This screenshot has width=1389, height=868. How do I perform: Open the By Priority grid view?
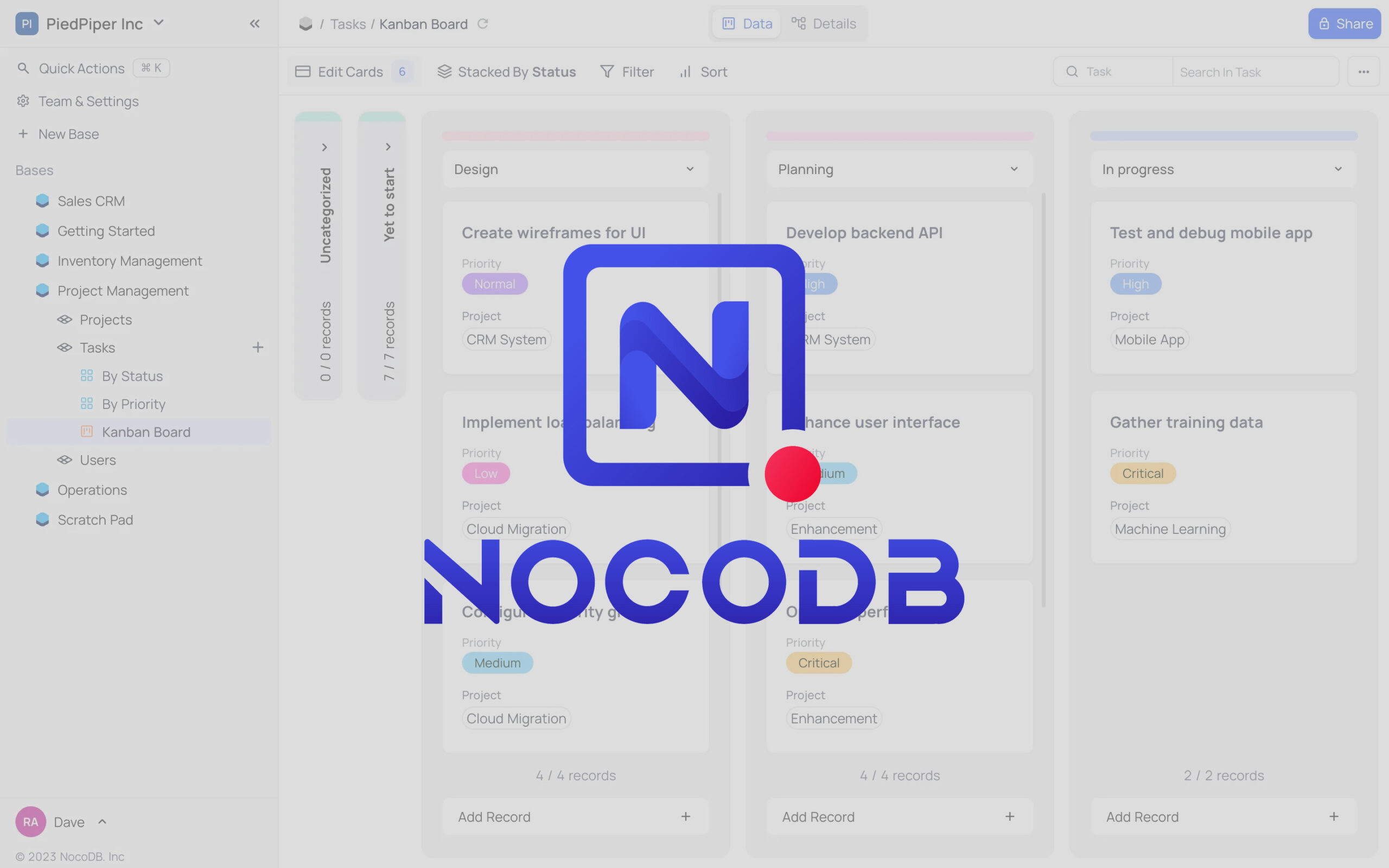coord(133,404)
